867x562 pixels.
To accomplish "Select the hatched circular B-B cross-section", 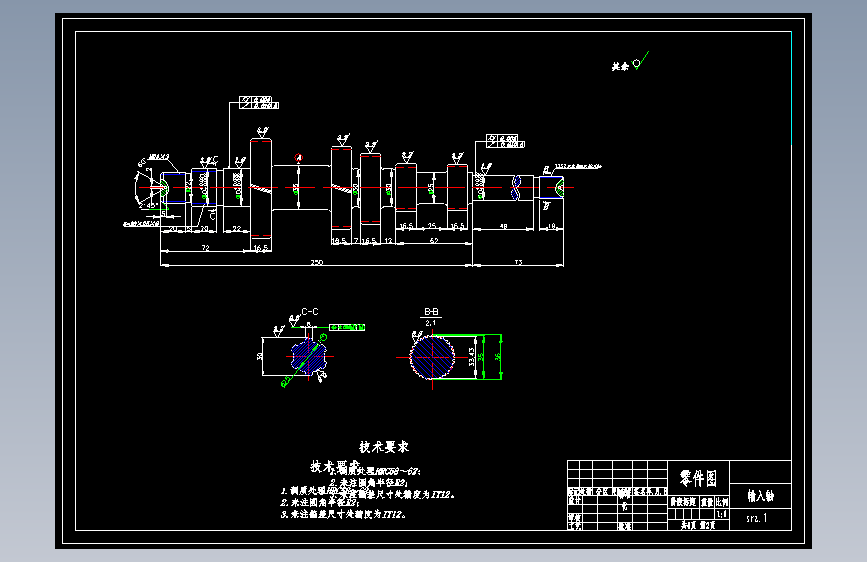I will click(x=432, y=357).
